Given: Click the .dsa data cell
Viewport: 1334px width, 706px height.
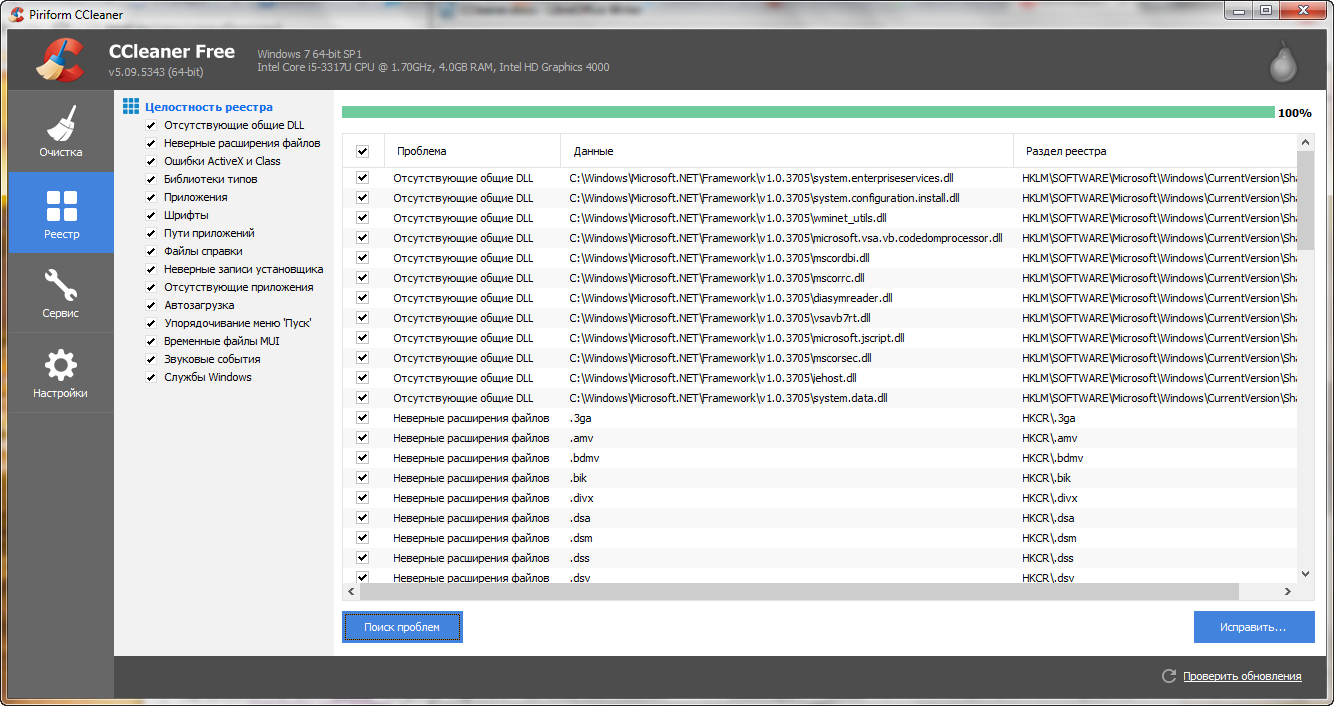Looking at the screenshot, I should click(x=581, y=518).
